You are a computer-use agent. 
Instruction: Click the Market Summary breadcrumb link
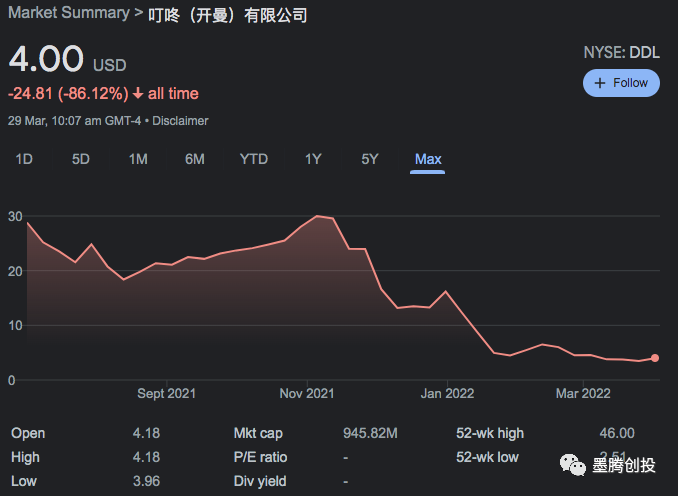69,13
